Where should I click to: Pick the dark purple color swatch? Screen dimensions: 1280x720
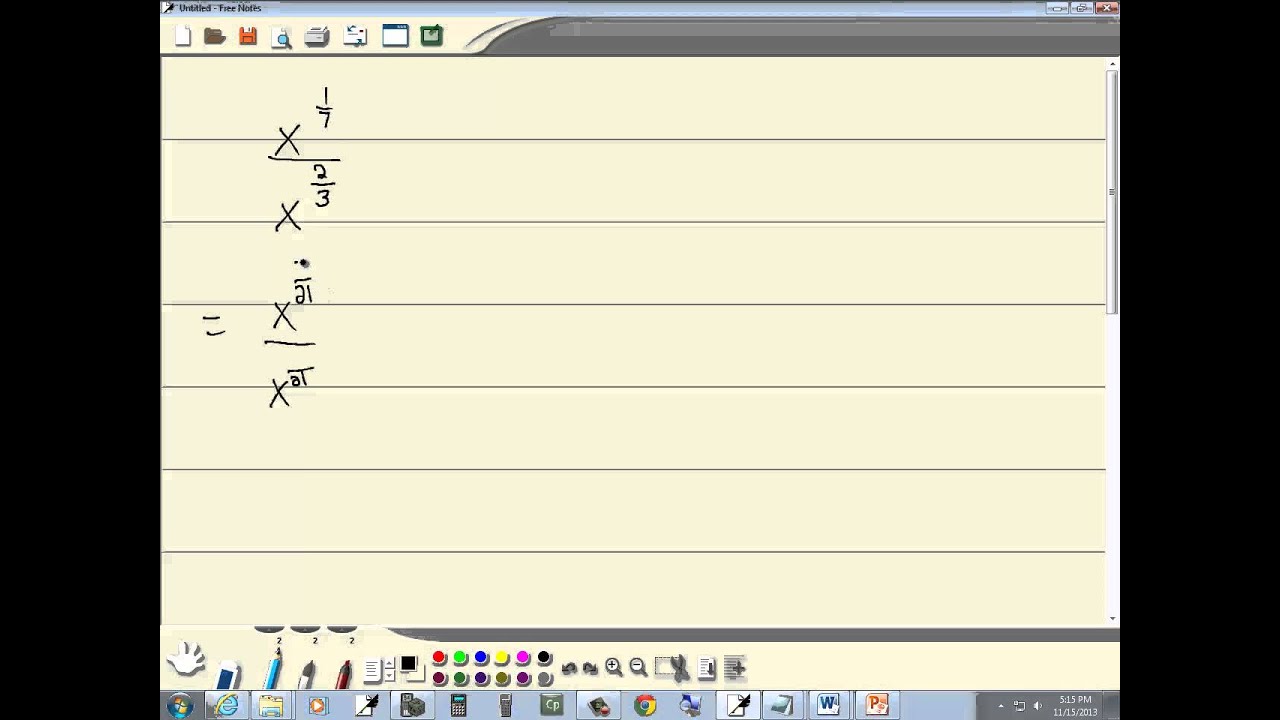481,678
